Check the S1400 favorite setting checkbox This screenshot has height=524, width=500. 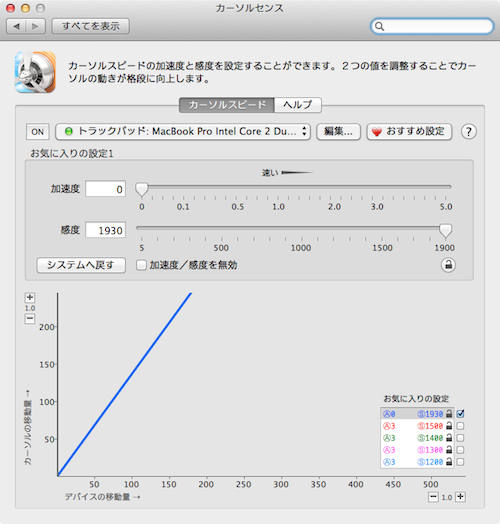(460, 438)
